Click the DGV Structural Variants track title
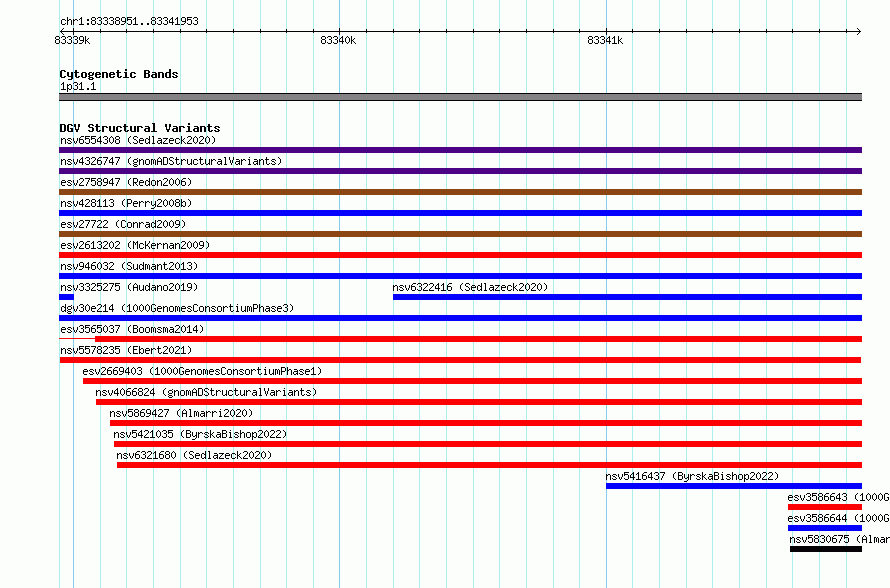The width and height of the screenshot is (890, 588). click(x=140, y=128)
